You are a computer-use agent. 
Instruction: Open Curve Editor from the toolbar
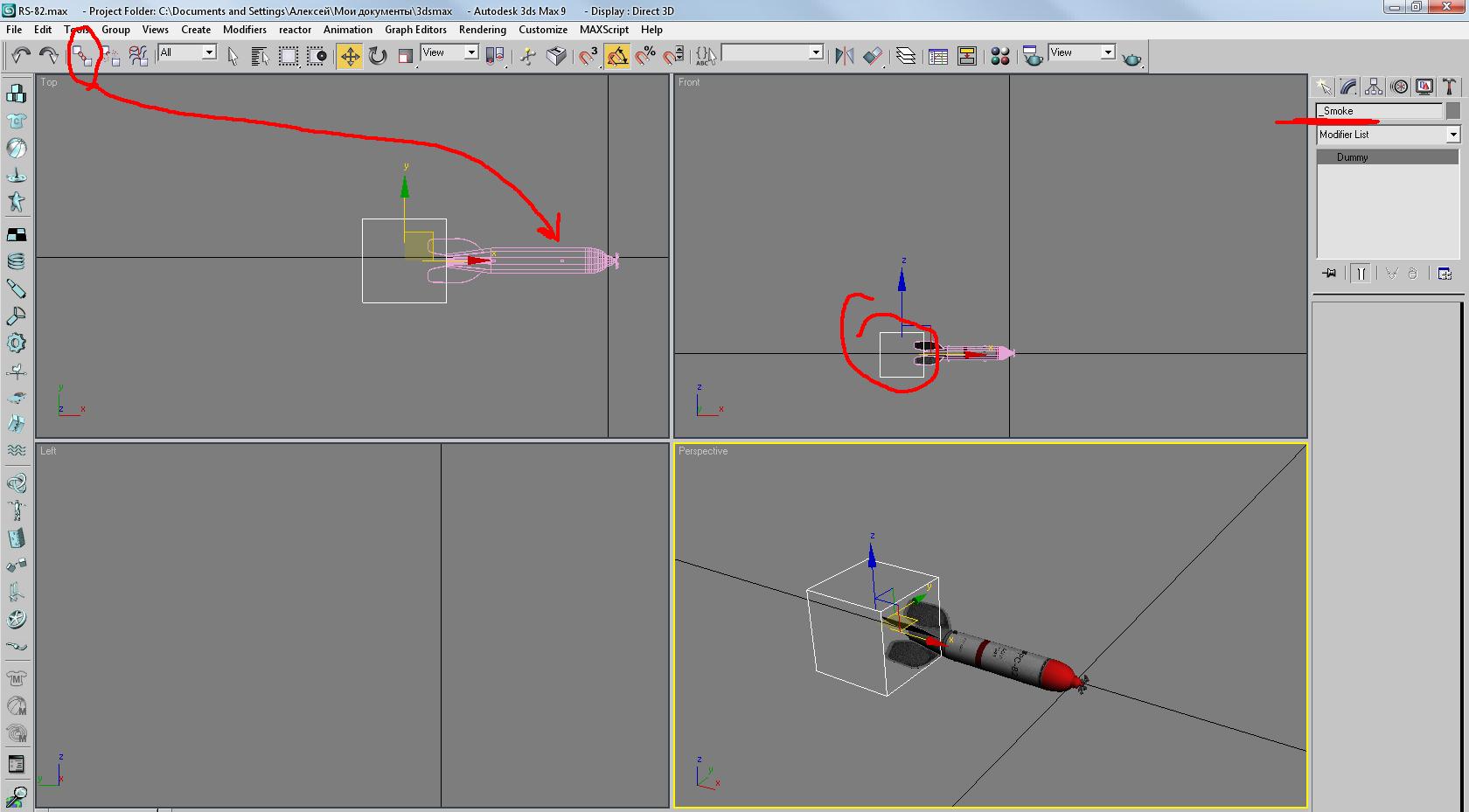click(938, 56)
